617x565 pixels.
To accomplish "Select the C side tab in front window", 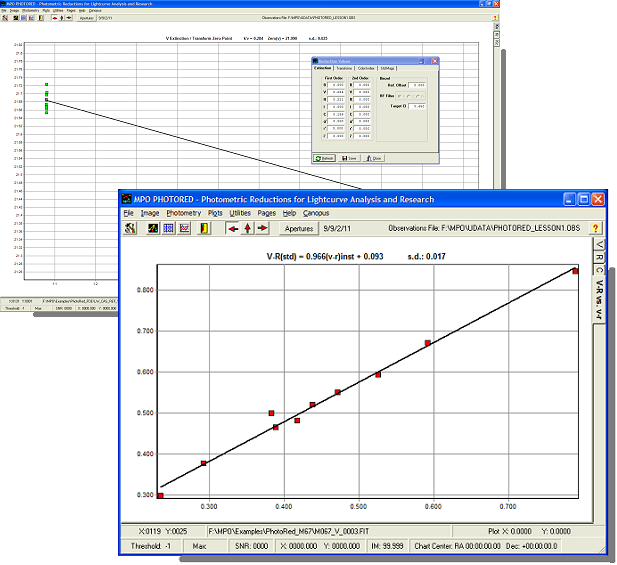I will pos(599,270).
